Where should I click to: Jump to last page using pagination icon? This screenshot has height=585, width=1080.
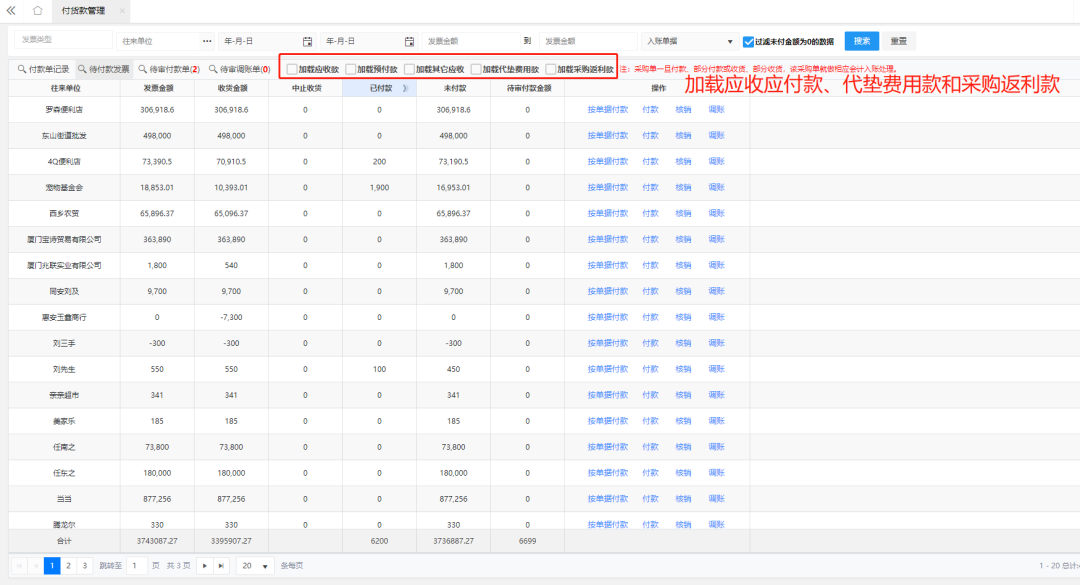[222, 566]
